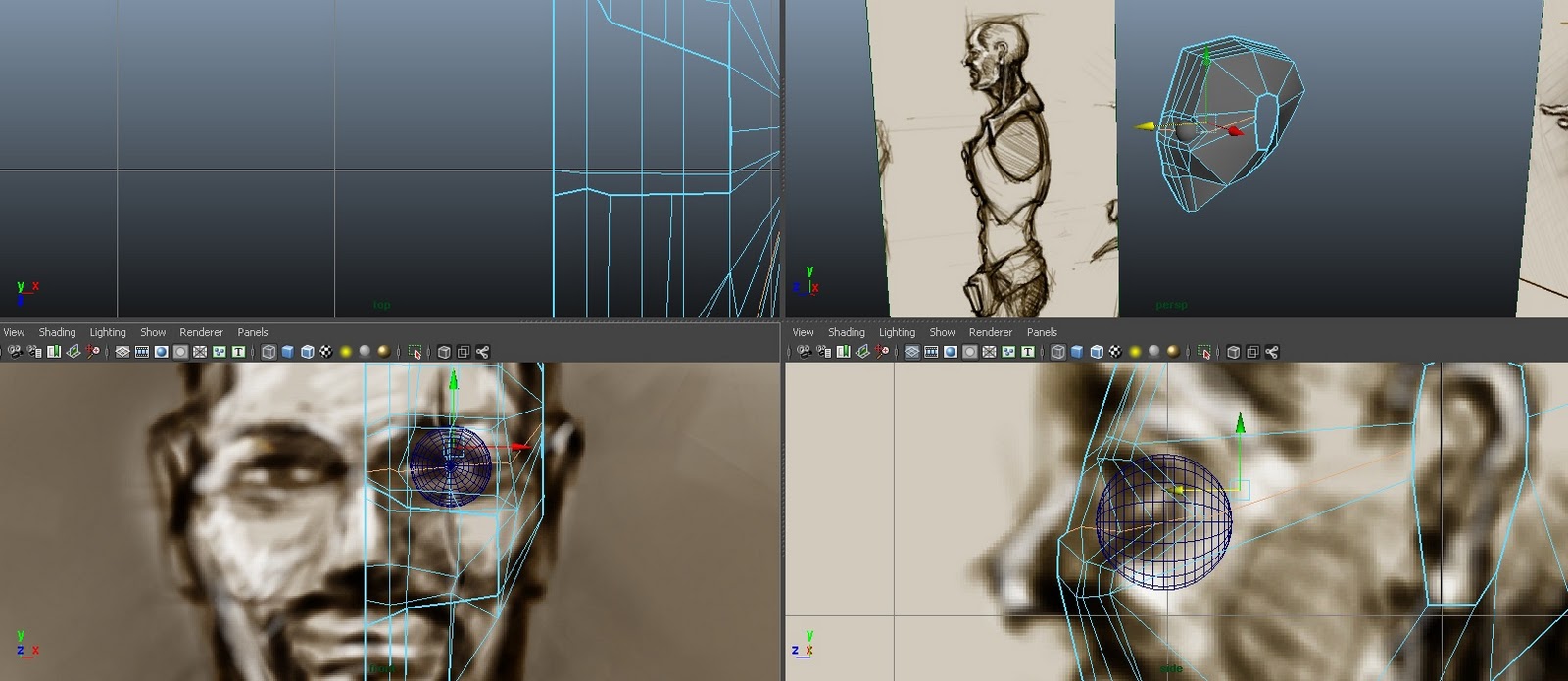Open Show menu in side view panel
This screenshot has height=681, width=1568.
tap(942, 332)
